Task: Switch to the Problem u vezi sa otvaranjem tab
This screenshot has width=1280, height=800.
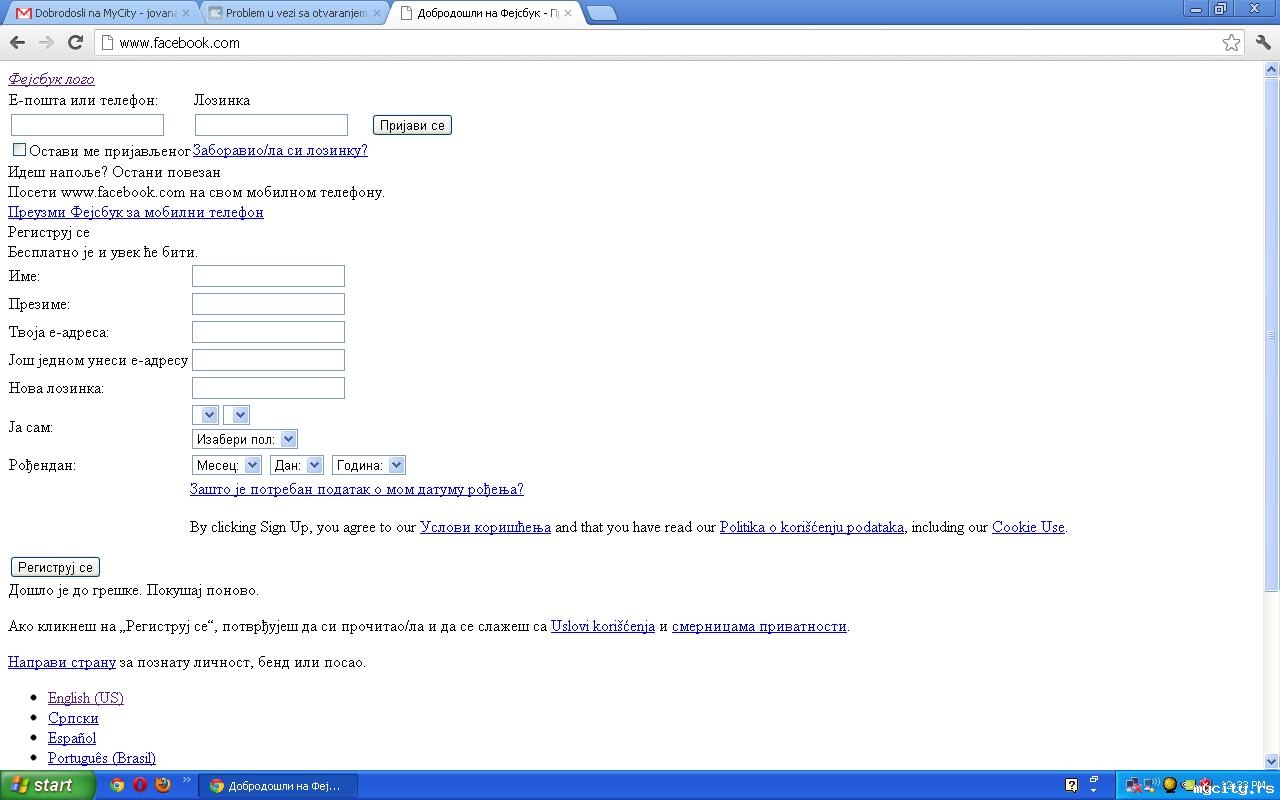Action: point(295,13)
